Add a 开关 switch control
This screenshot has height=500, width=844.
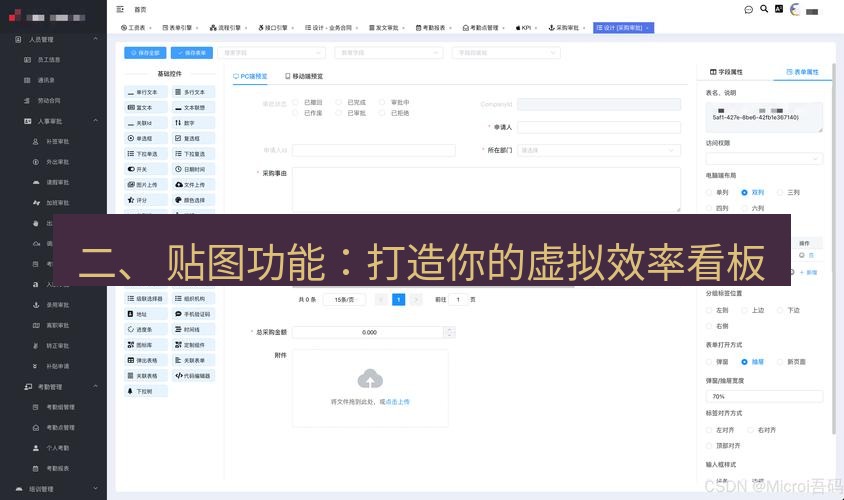pyautogui.click(x=146, y=169)
